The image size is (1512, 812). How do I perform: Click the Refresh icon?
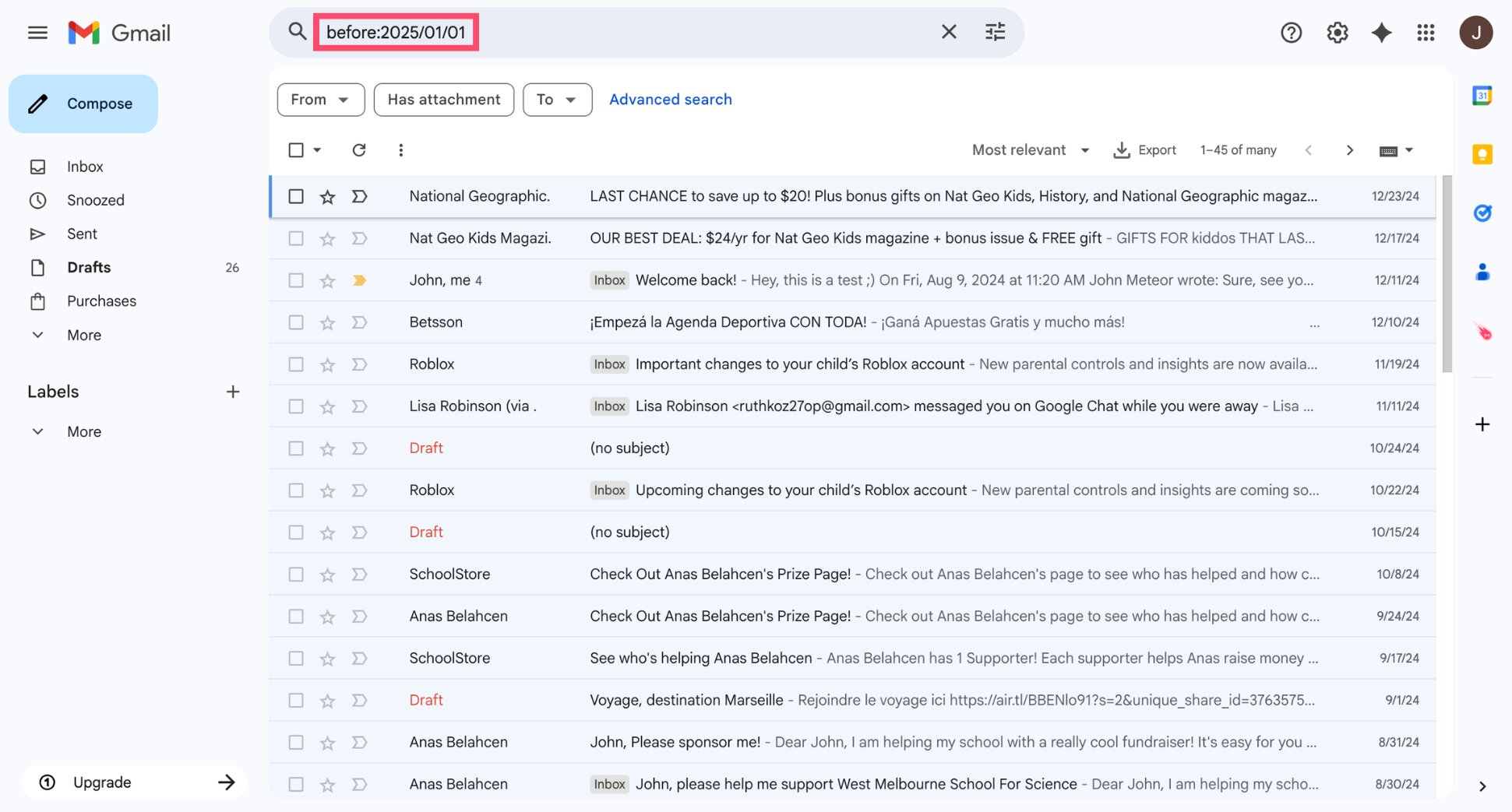coord(358,149)
